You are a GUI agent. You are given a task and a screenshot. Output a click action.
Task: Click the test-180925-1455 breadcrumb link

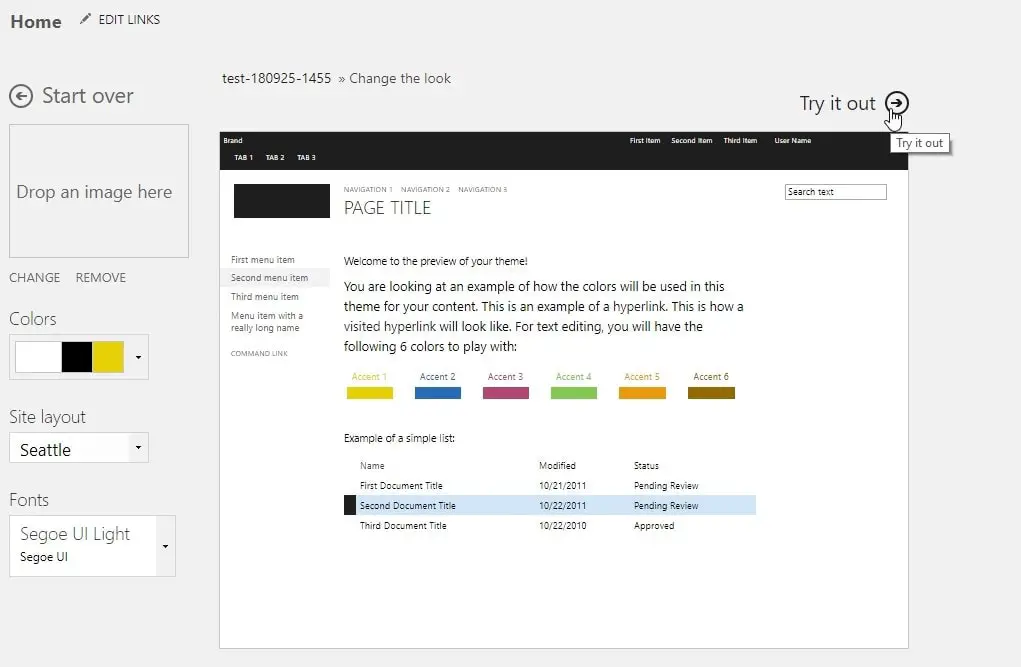276,78
